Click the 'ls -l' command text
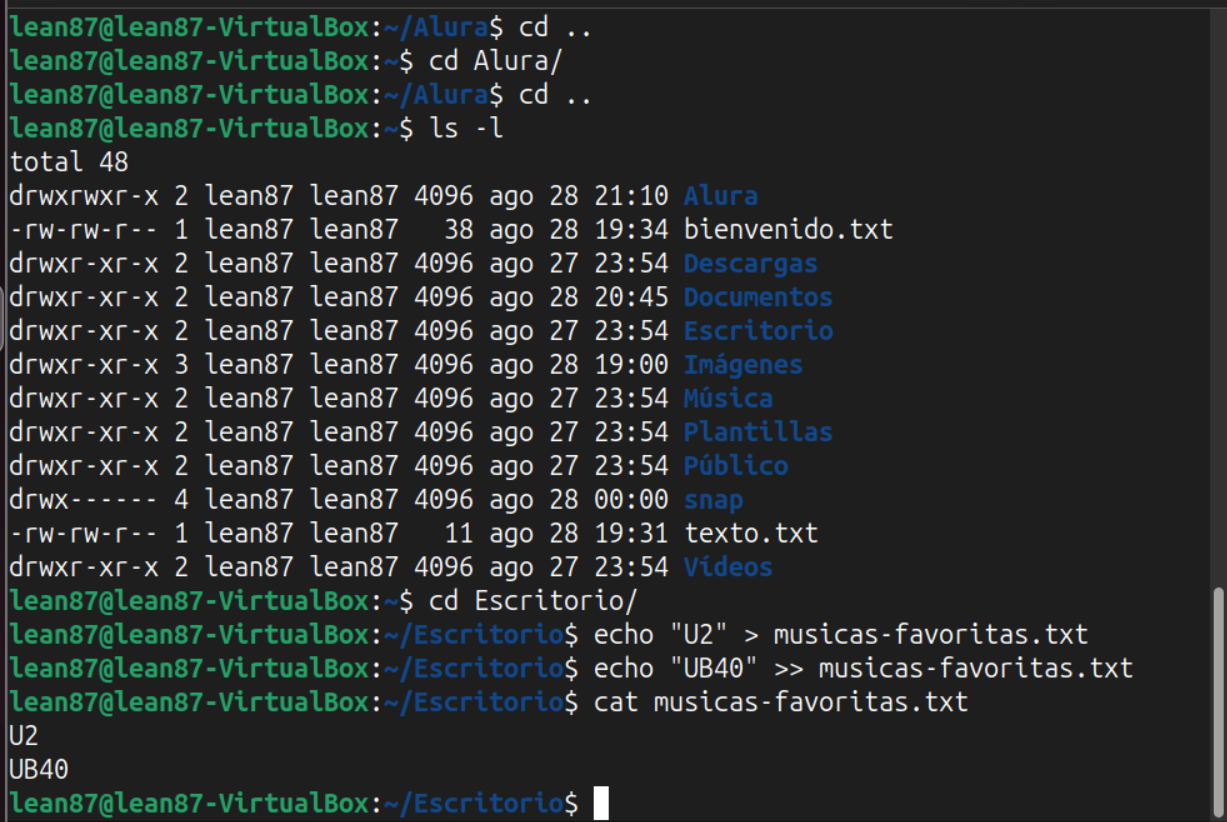This screenshot has height=822, width=1227. pyautogui.click(x=465, y=129)
